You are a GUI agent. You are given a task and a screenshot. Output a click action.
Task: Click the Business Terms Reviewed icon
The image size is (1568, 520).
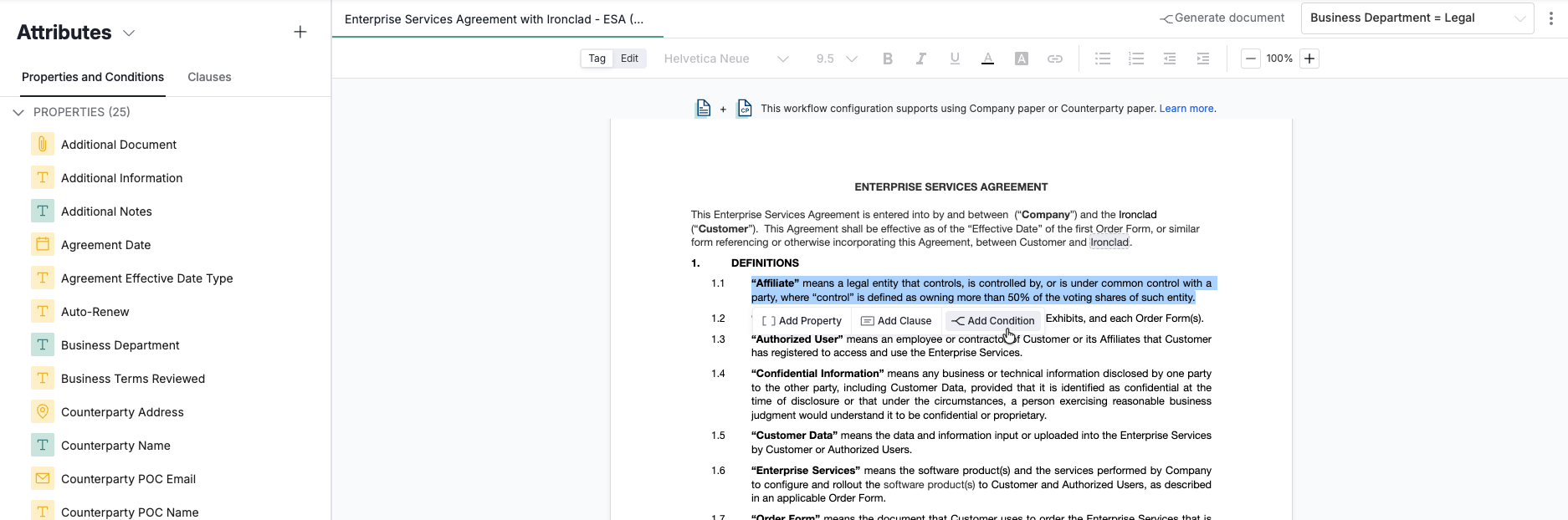tap(43, 378)
